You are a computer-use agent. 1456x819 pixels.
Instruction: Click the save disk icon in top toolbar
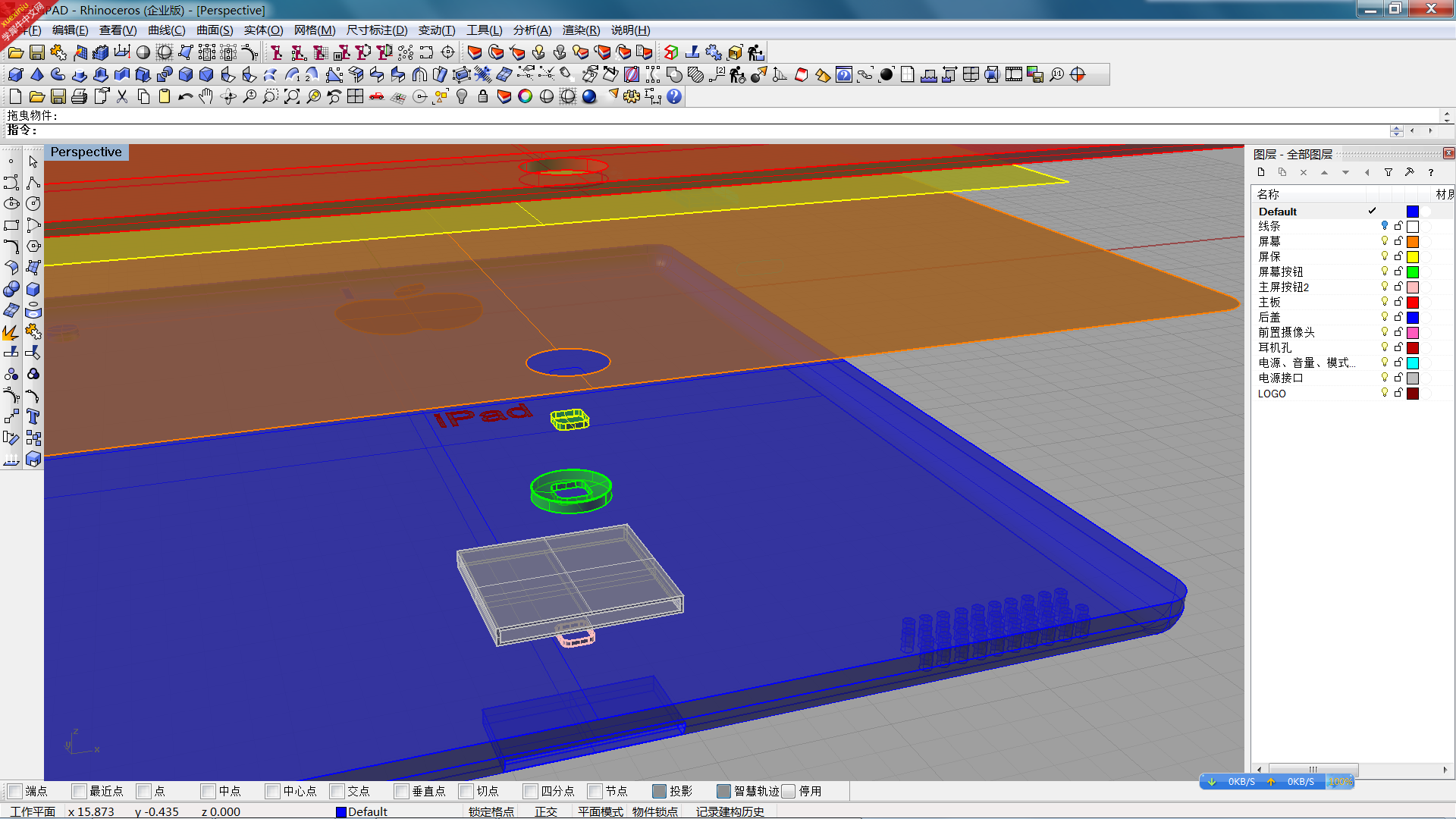(37, 52)
